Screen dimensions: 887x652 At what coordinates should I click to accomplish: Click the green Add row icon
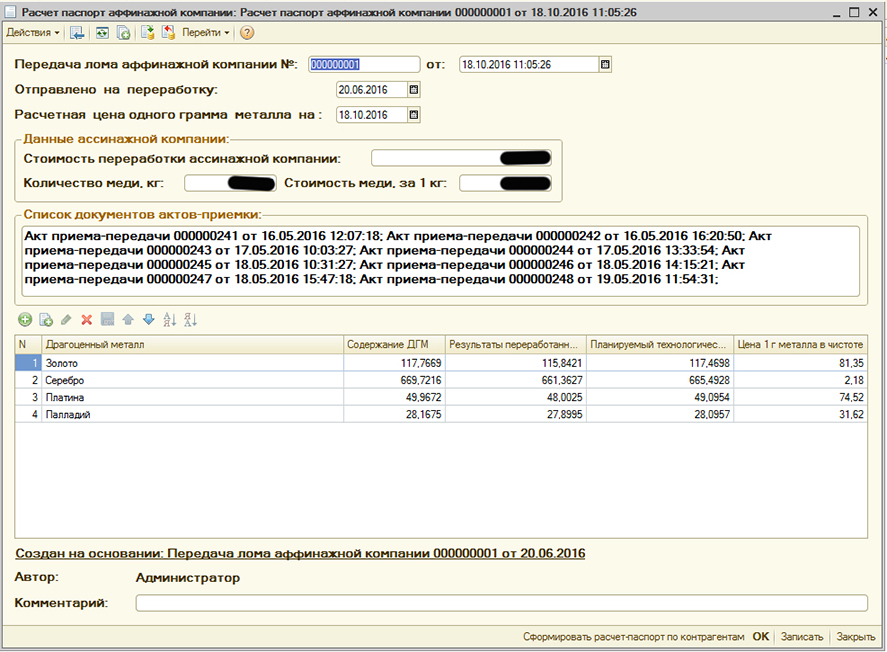(x=25, y=320)
